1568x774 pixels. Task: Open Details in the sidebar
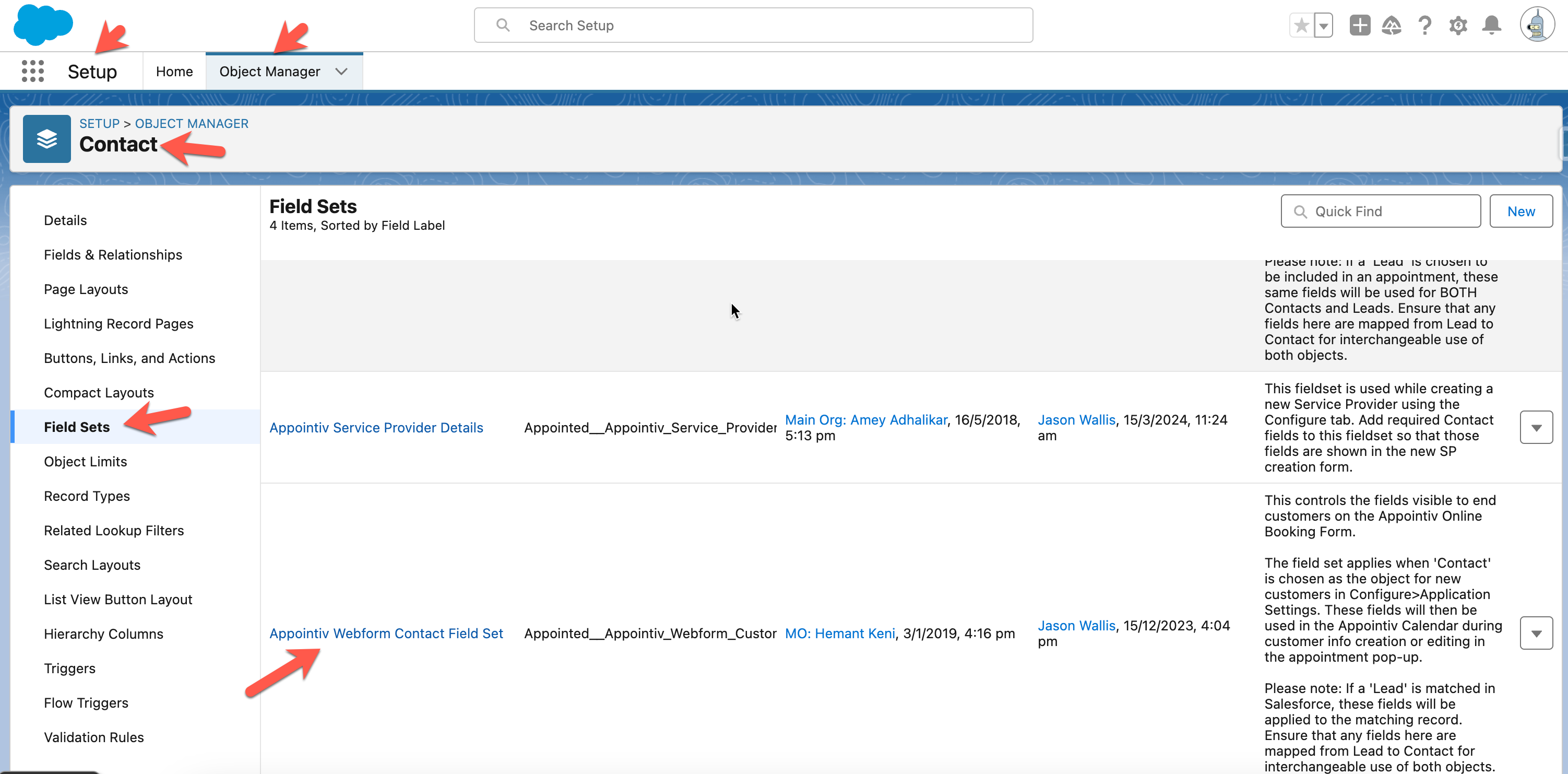(65, 220)
